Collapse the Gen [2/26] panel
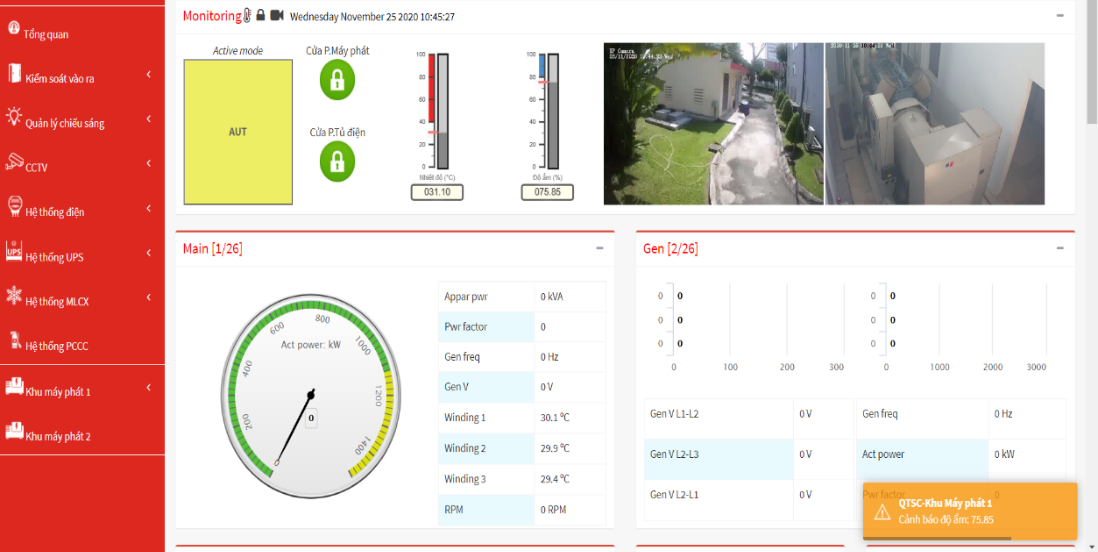This screenshot has width=1098, height=552. 1060,248
